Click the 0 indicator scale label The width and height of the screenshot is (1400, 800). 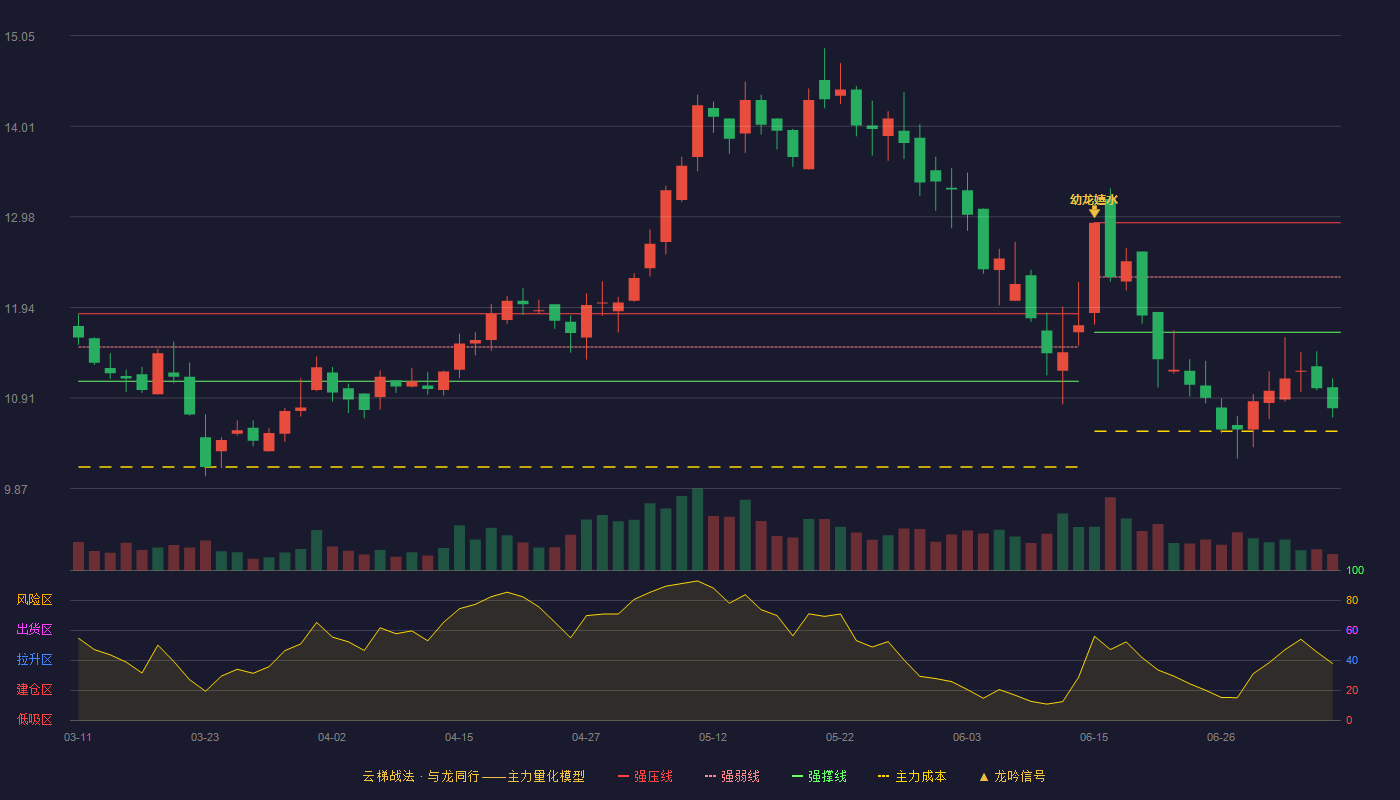click(x=1349, y=720)
